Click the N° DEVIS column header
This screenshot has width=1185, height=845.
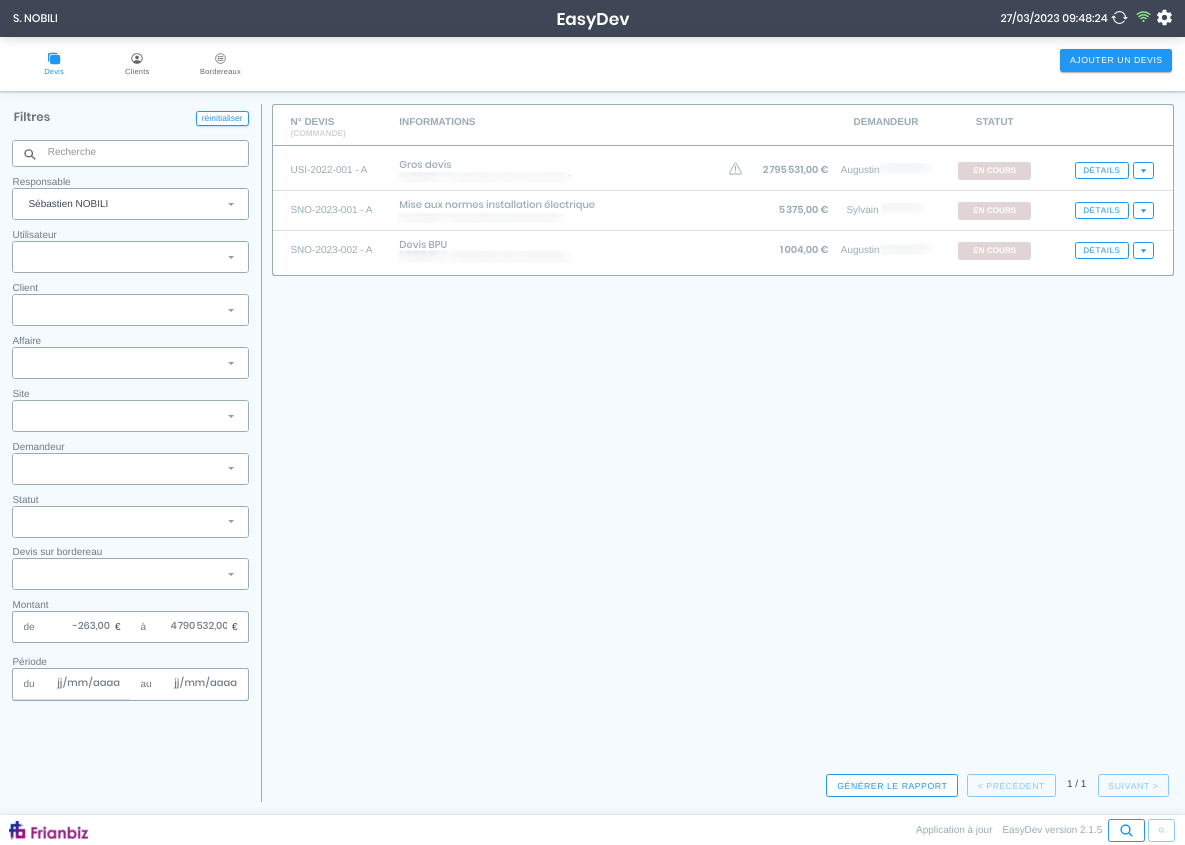(312, 122)
